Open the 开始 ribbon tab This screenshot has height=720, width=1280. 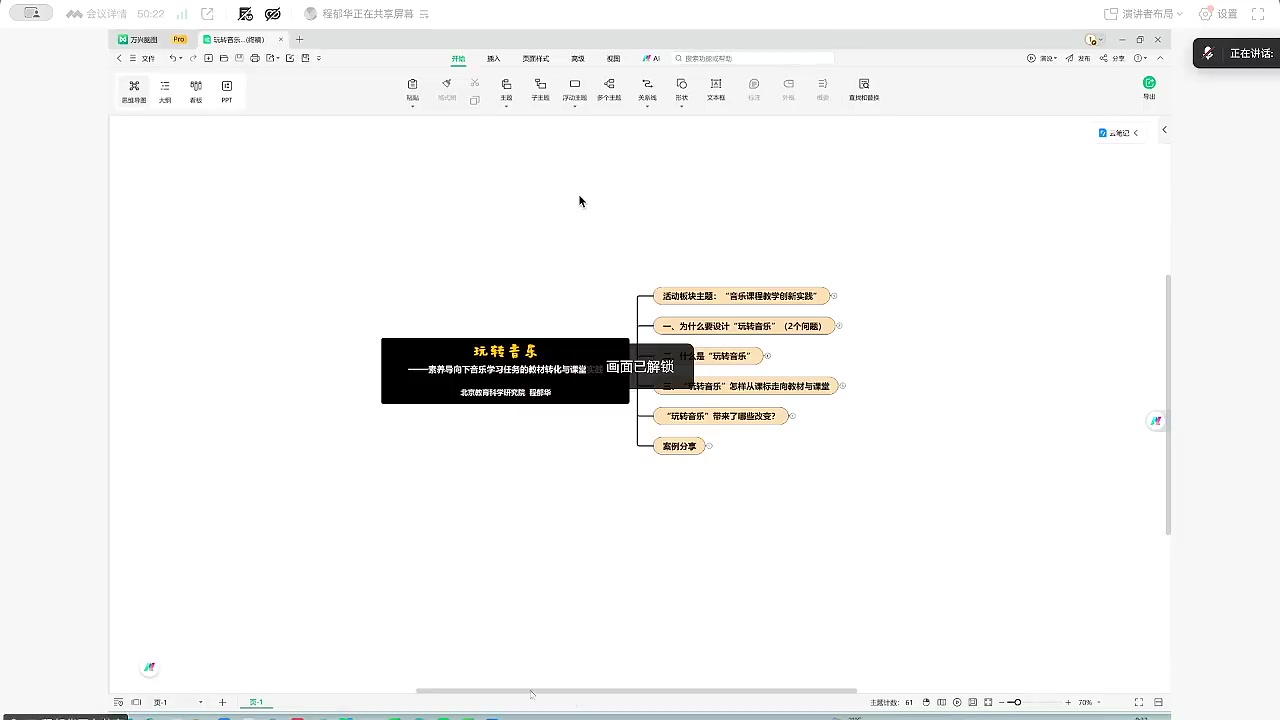pos(458,58)
